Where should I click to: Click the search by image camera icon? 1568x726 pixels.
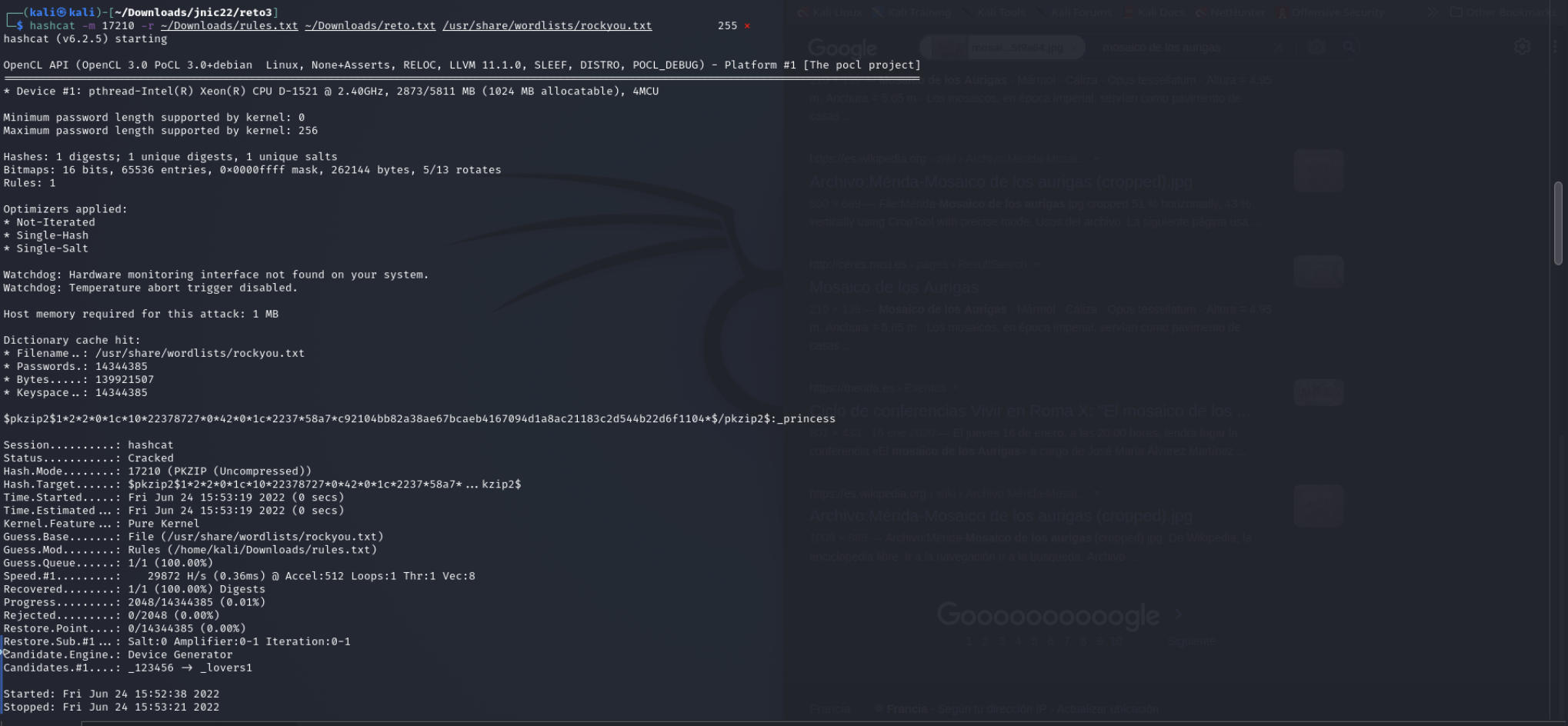coord(1316,48)
